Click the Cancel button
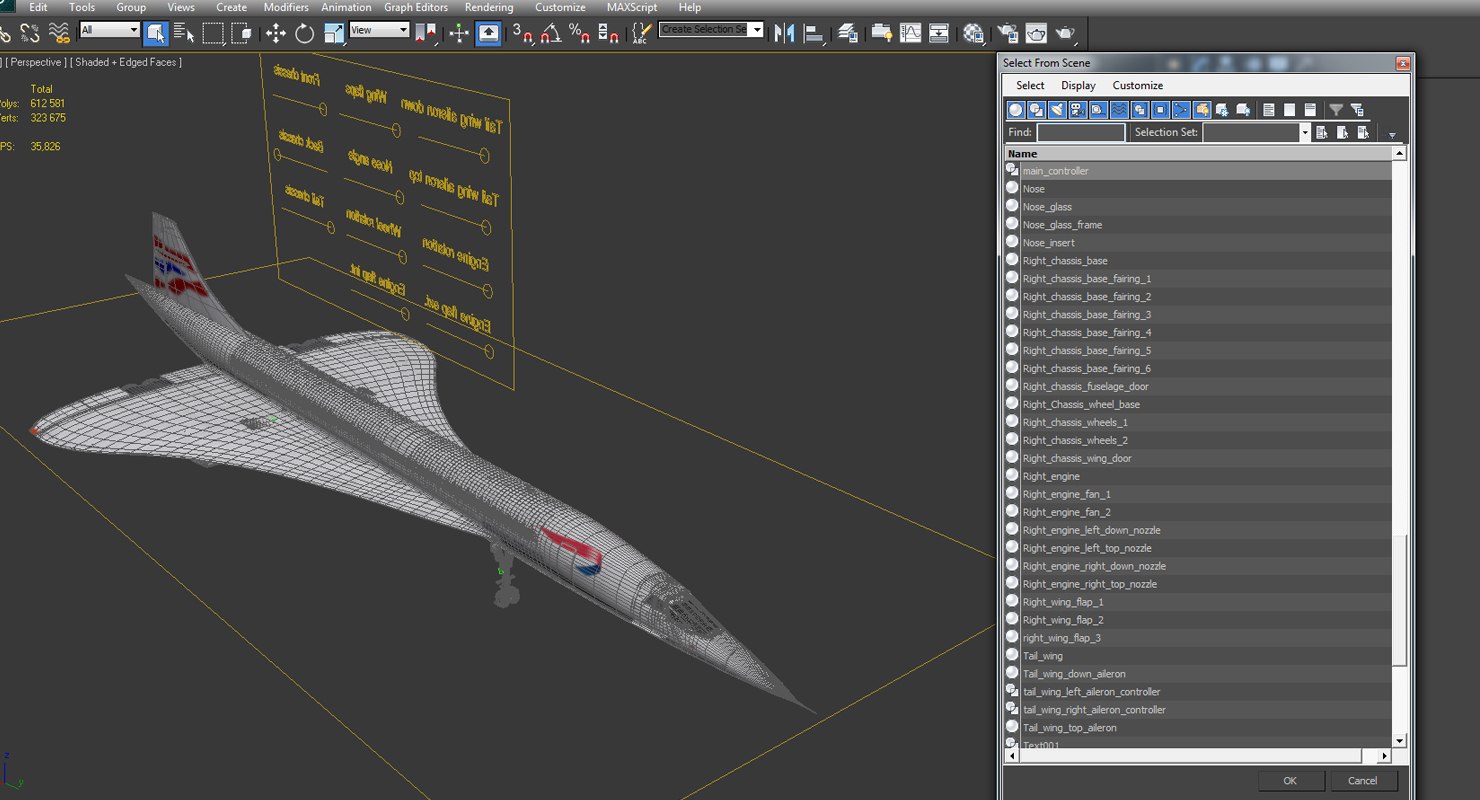The image size is (1480, 800). (1362, 781)
